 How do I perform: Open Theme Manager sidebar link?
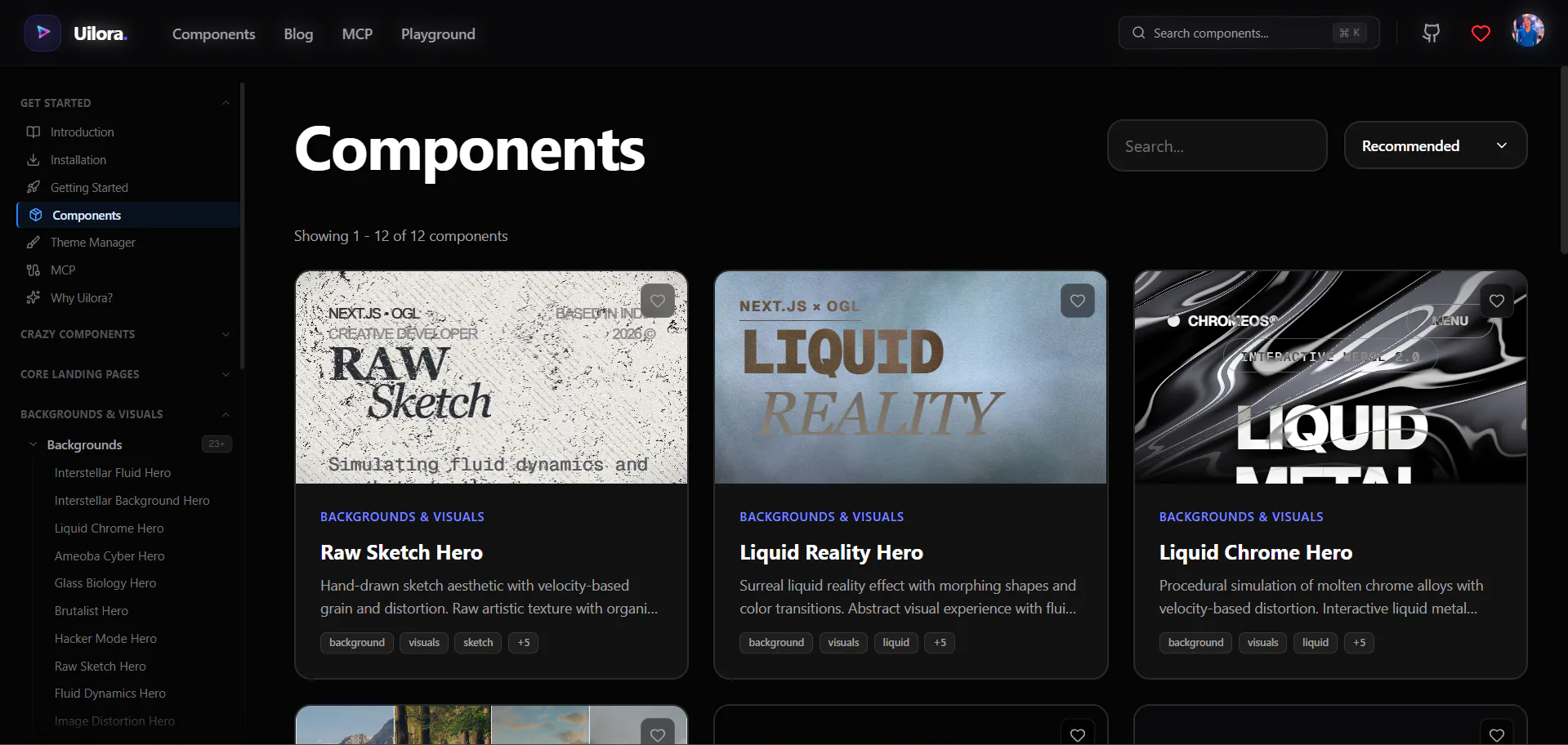[93, 242]
